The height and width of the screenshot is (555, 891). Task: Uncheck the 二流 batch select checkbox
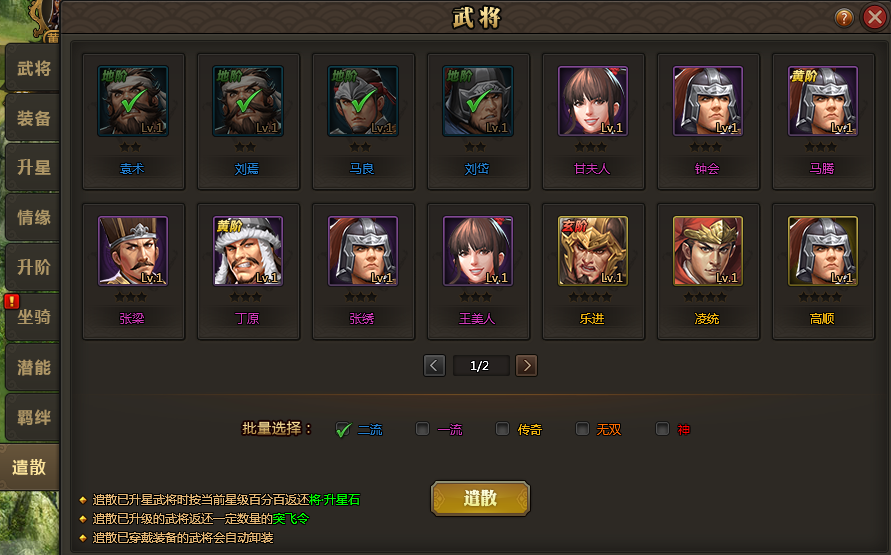343,429
